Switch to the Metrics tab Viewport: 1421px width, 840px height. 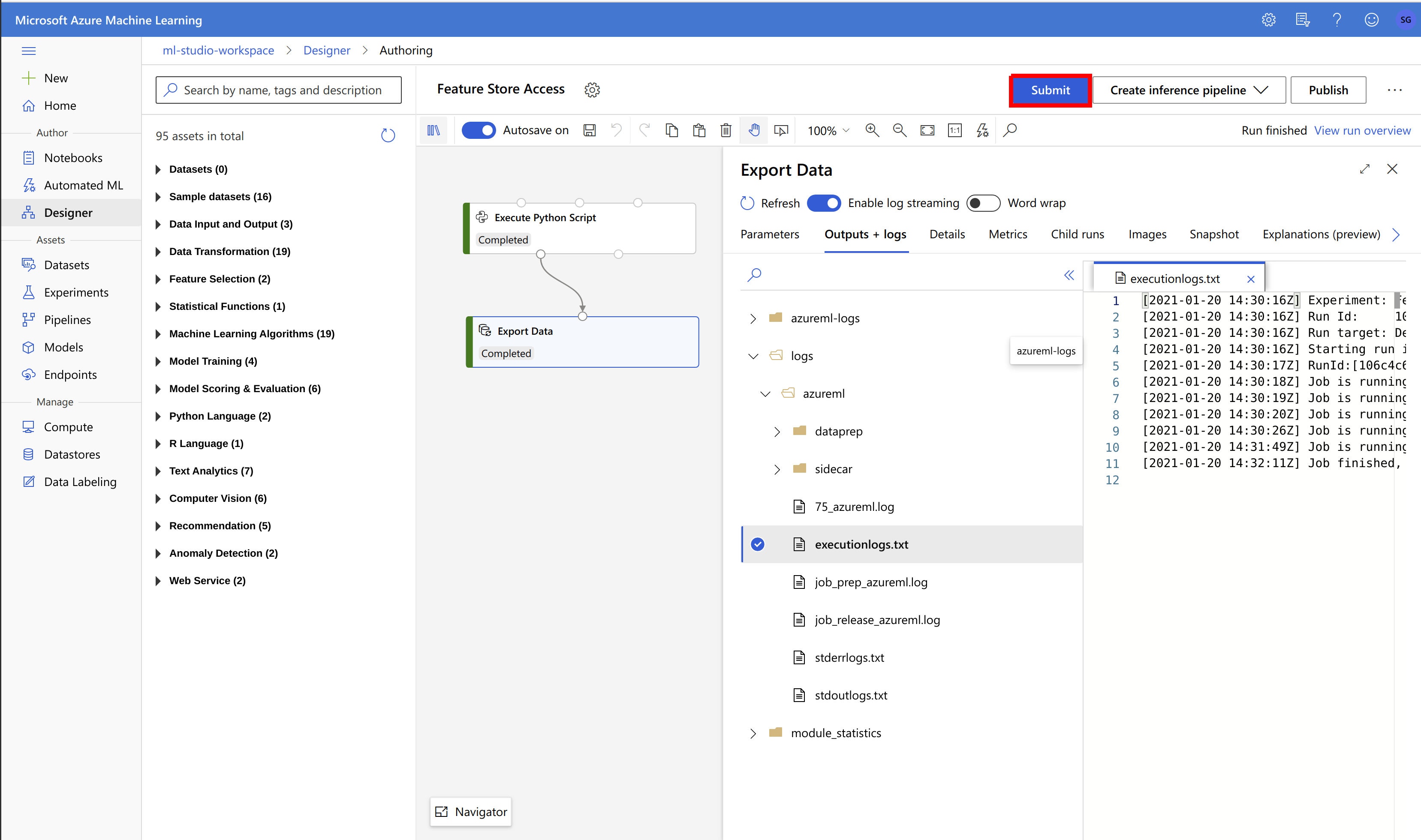[x=1007, y=234]
